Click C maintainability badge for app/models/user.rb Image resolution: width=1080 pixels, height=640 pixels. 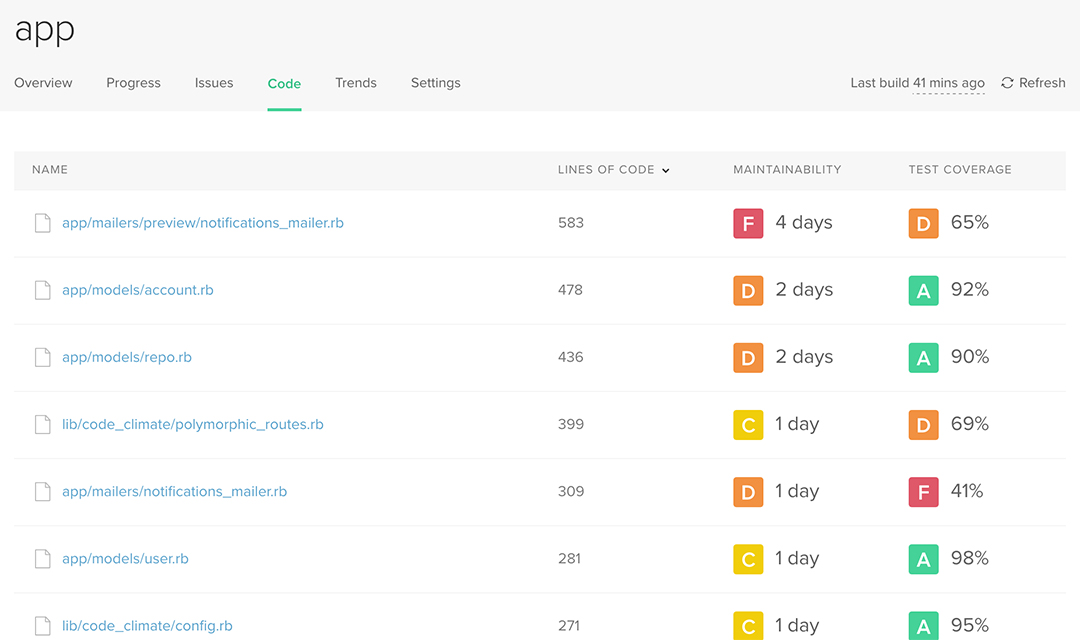(x=748, y=559)
